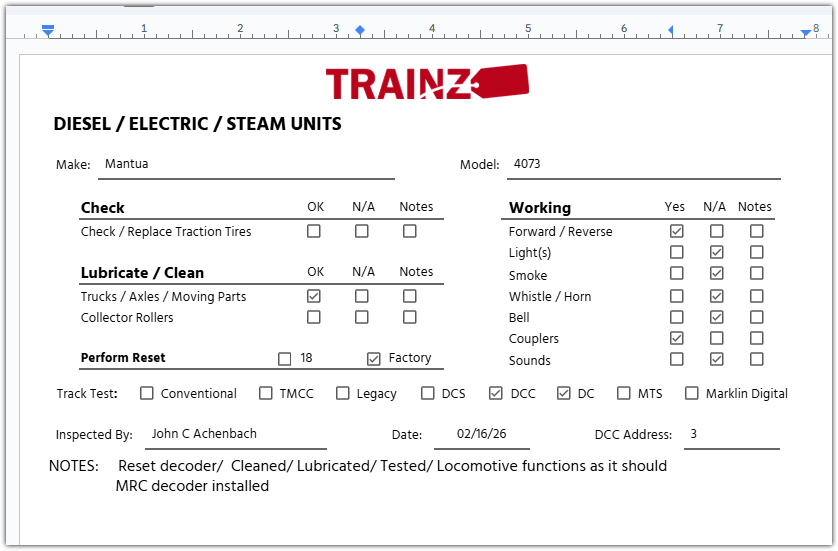Check the 18 reset checkbox
838x551 pixels.
tap(285, 359)
